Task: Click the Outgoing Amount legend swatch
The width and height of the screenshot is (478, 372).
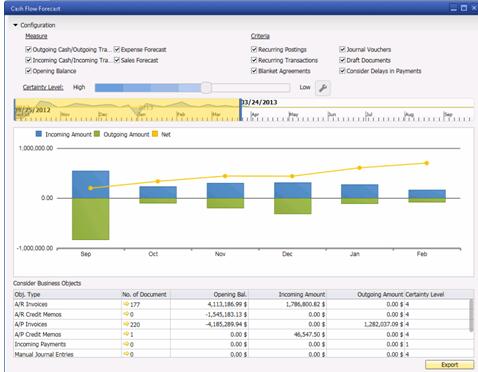Action: (x=97, y=134)
